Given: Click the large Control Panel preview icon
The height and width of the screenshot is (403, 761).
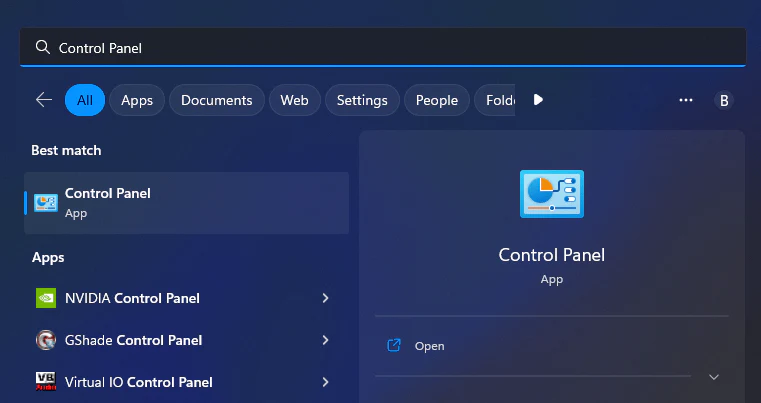Looking at the screenshot, I should tap(552, 194).
